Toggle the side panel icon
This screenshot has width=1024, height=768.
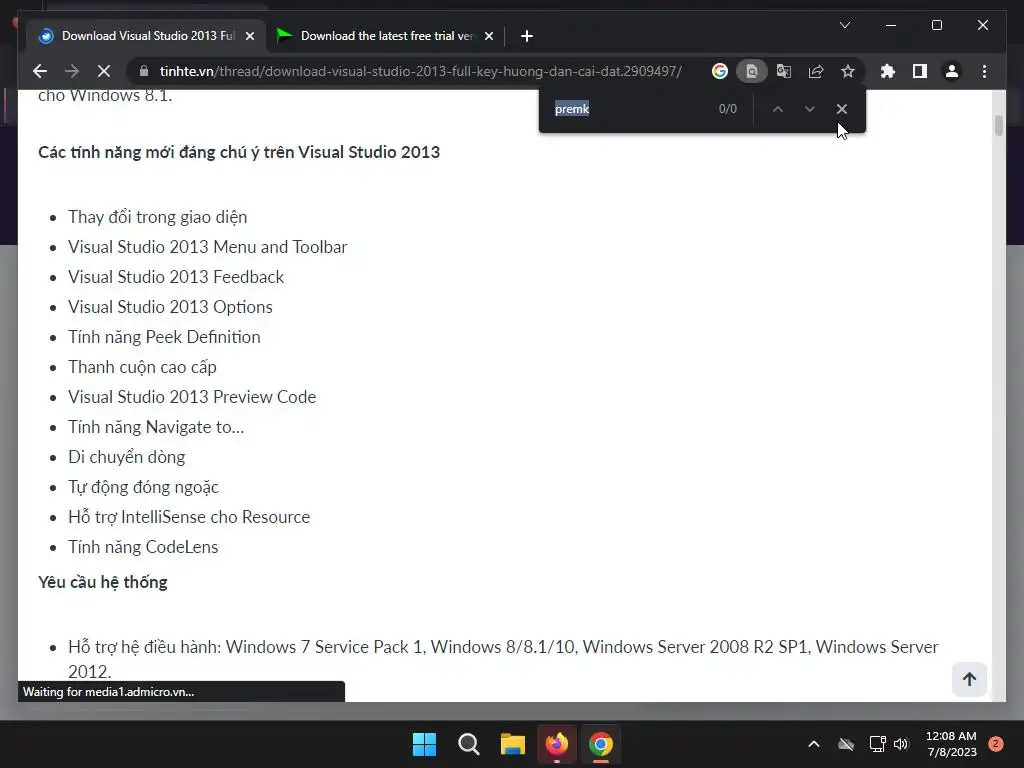tap(920, 71)
